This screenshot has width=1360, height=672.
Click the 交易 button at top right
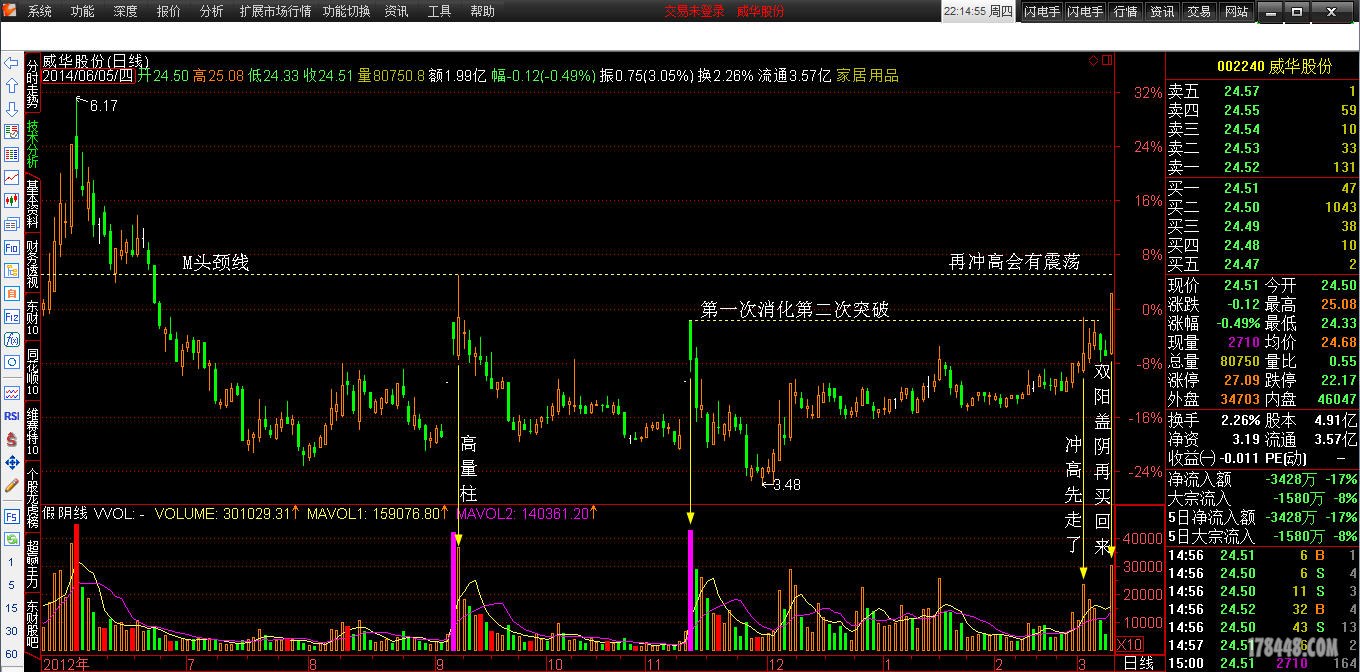tap(1198, 12)
